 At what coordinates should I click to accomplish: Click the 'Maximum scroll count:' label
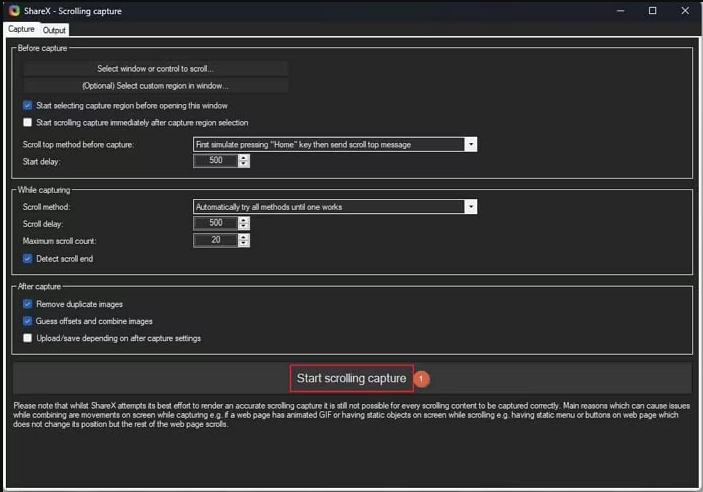59,241
